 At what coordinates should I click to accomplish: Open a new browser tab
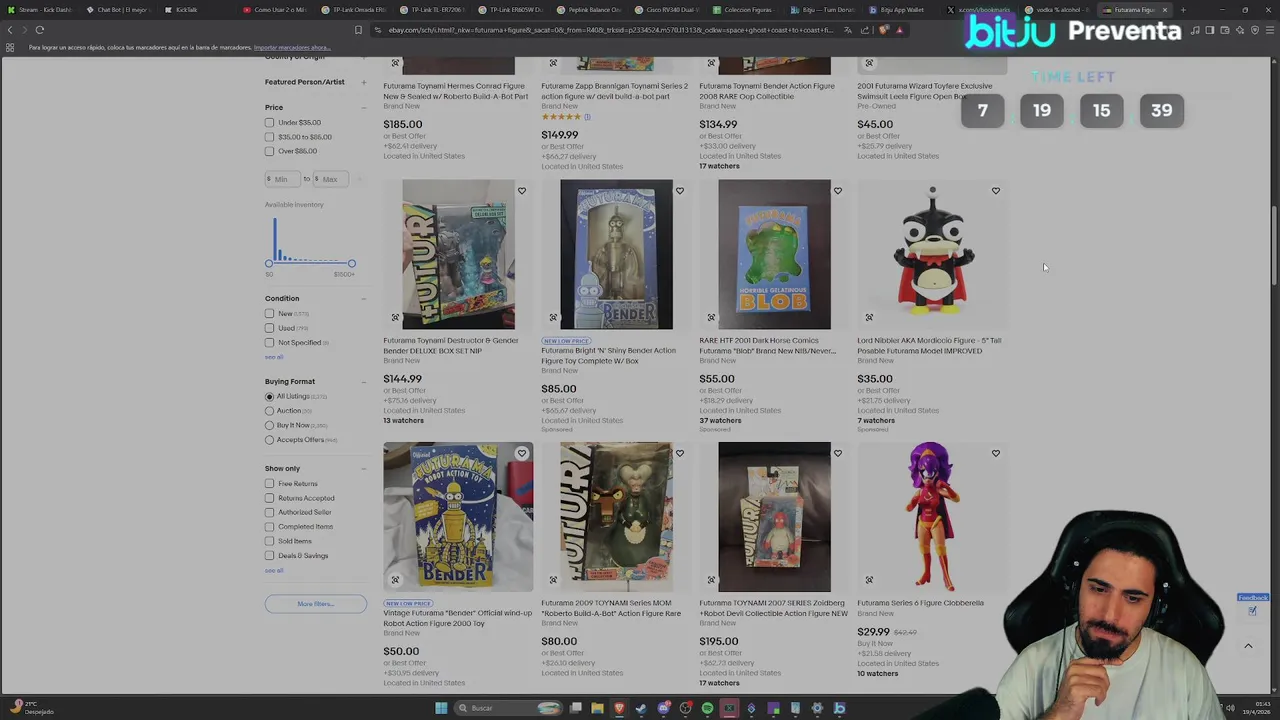point(1183,10)
